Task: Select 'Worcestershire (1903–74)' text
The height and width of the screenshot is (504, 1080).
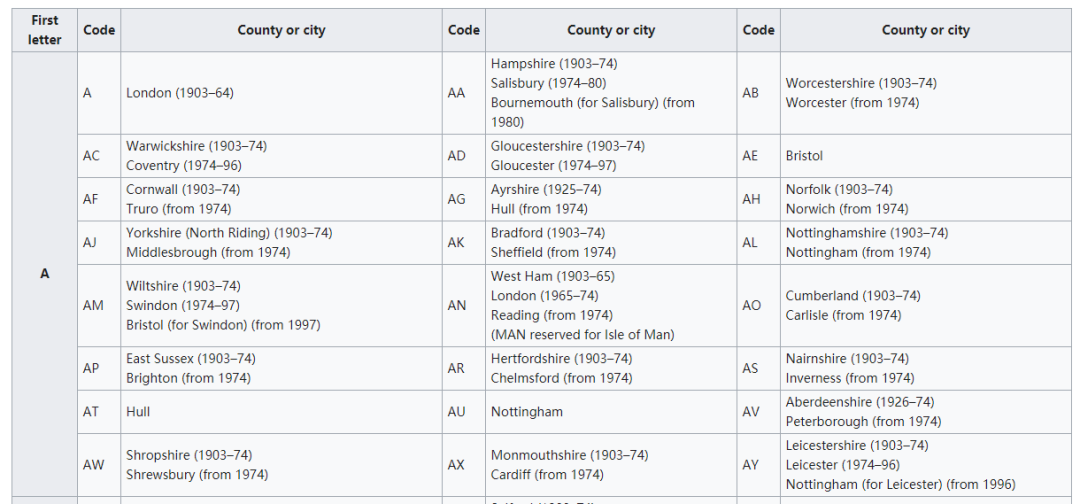Action: pos(861,83)
